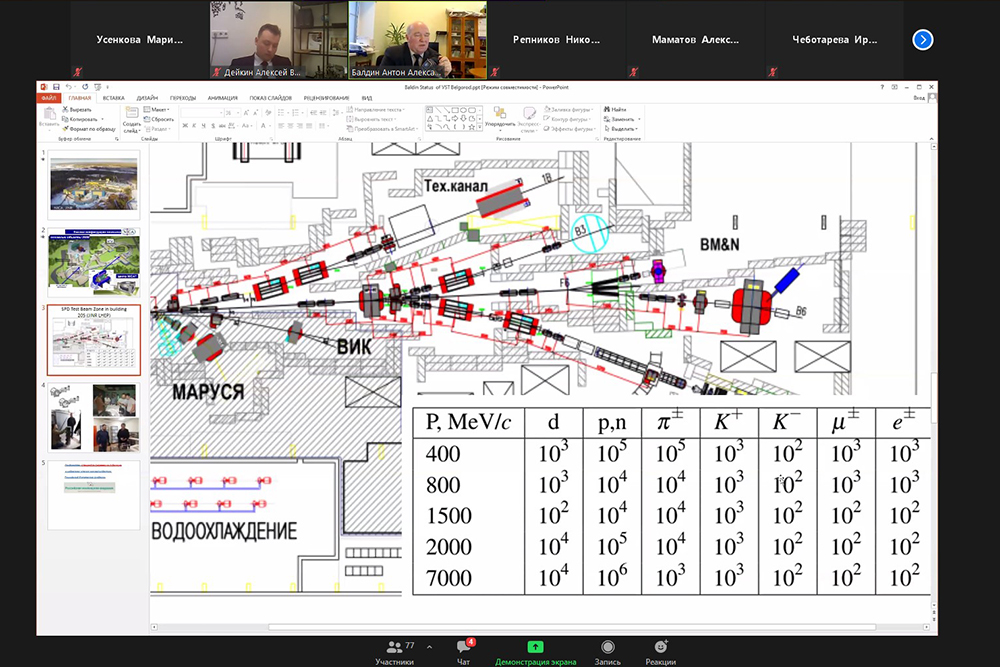The width and height of the screenshot is (1000, 667).
Task: Start recording with the Запись button
Action: (606, 650)
